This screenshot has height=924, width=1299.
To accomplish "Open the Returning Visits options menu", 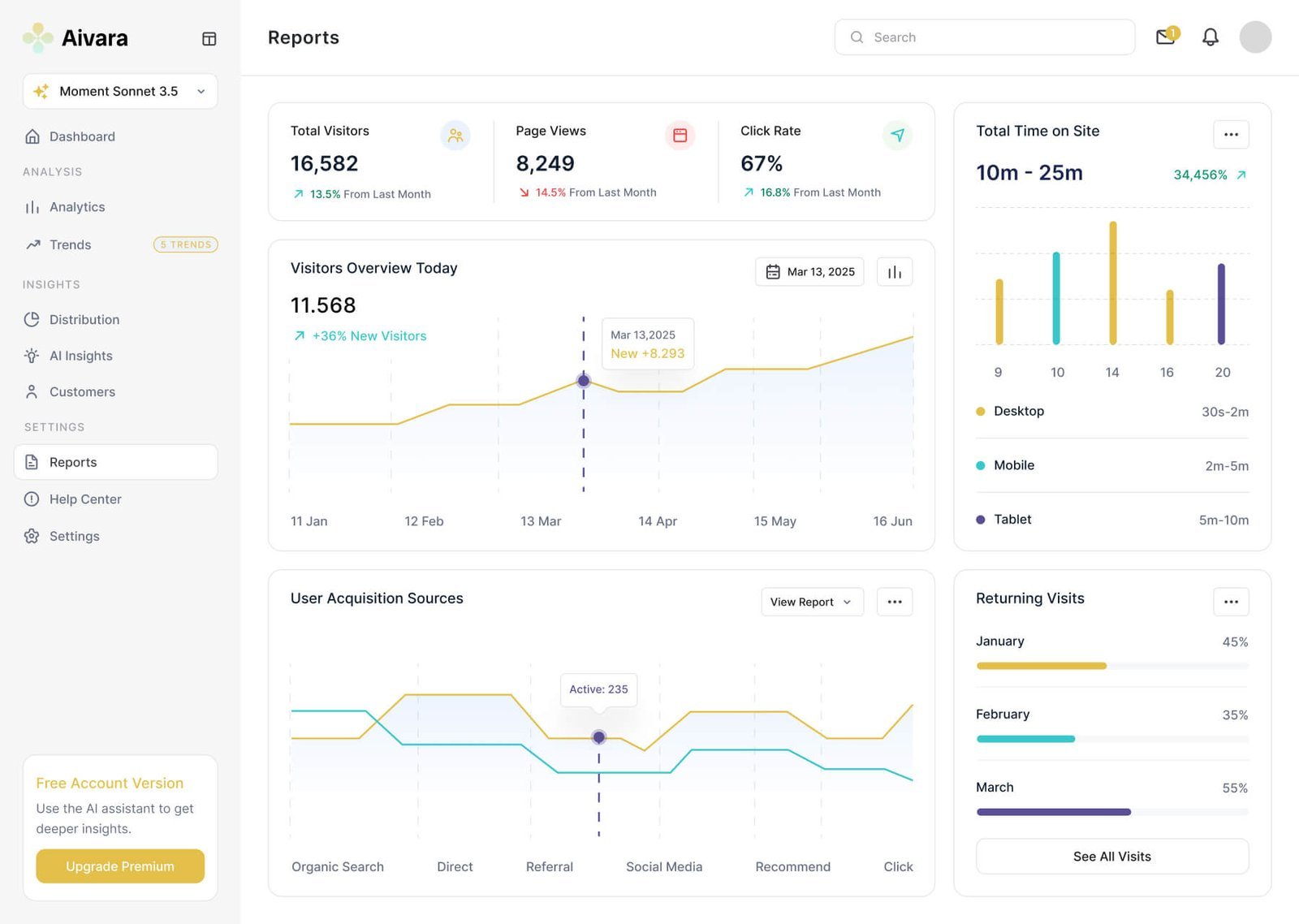I will [x=1231, y=602].
